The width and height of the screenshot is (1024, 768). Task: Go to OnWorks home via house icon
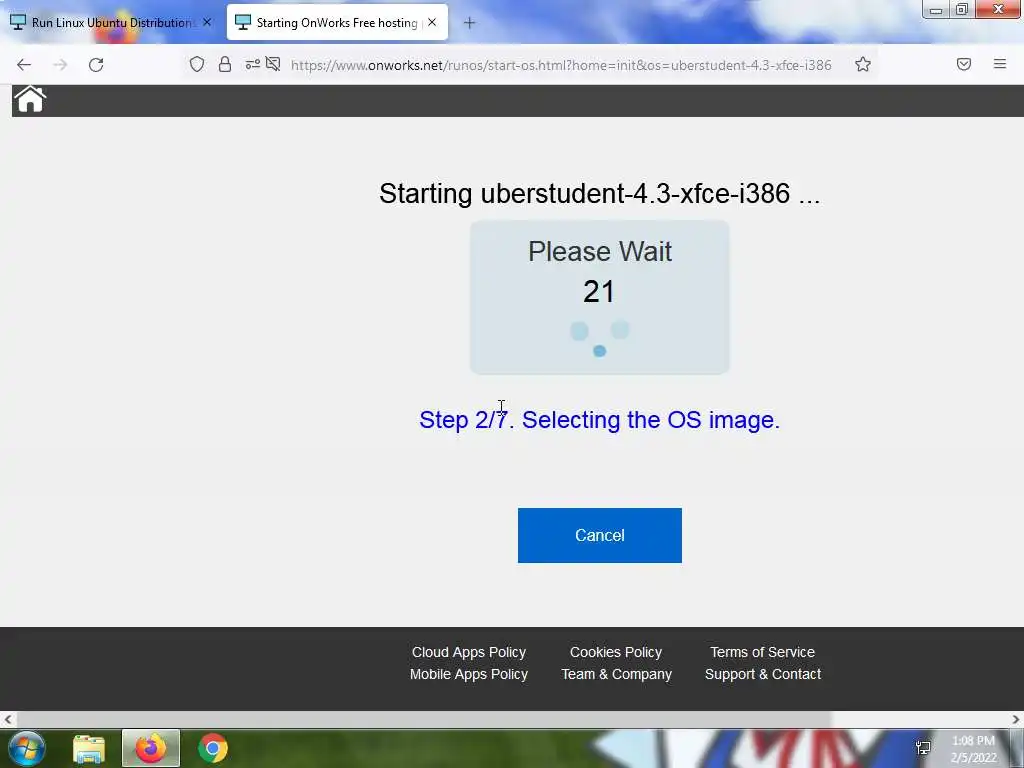pos(30,100)
